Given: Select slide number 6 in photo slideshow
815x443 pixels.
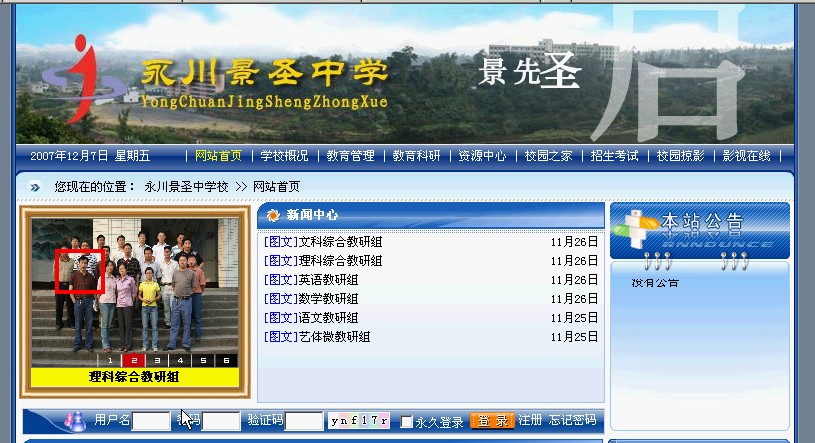Looking at the screenshot, I should point(227,360).
